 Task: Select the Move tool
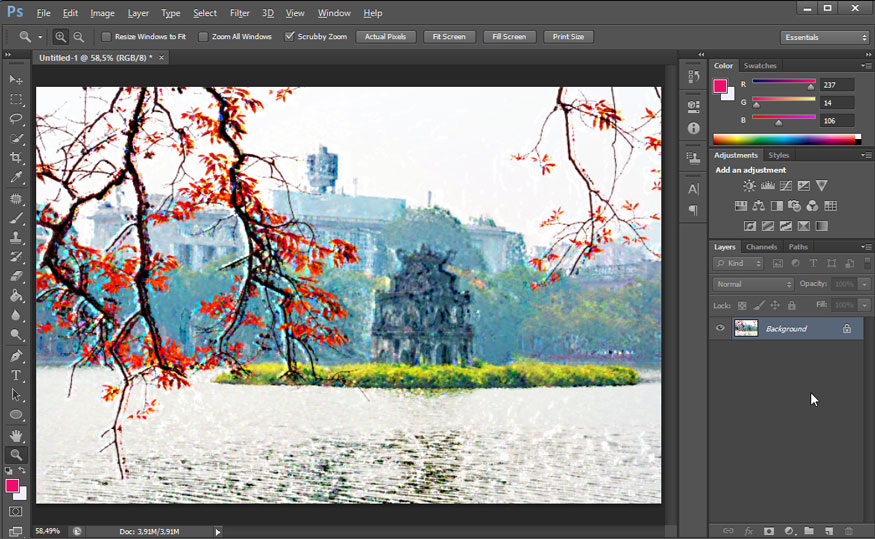[x=16, y=79]
